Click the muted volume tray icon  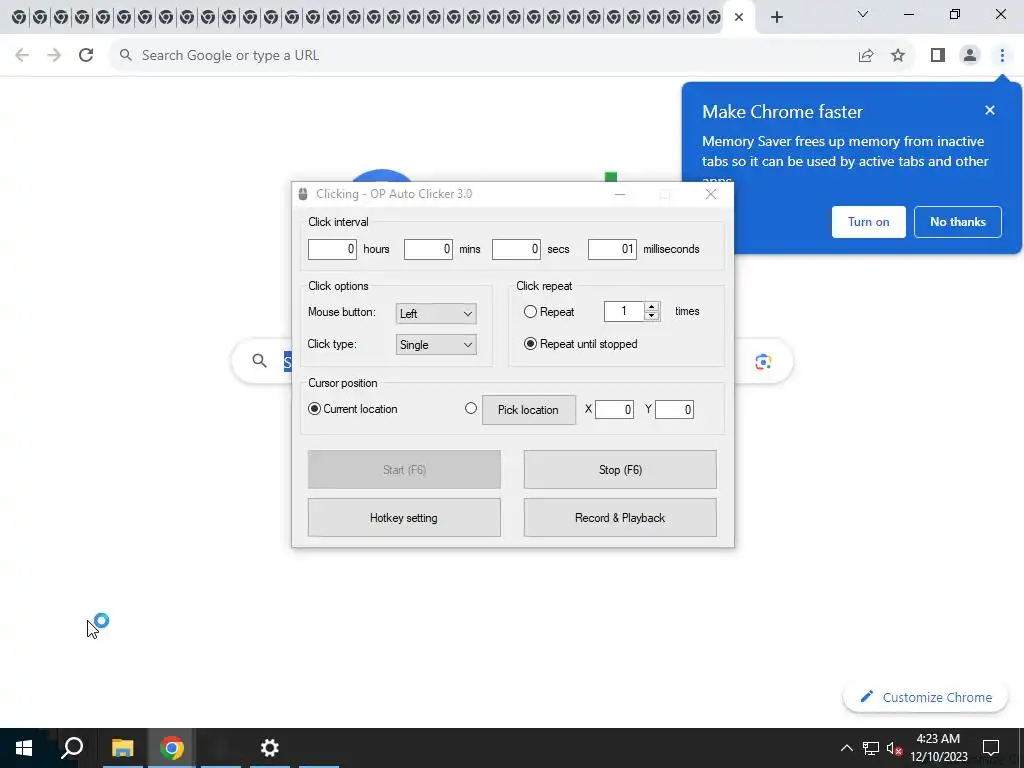pos(894,748)
